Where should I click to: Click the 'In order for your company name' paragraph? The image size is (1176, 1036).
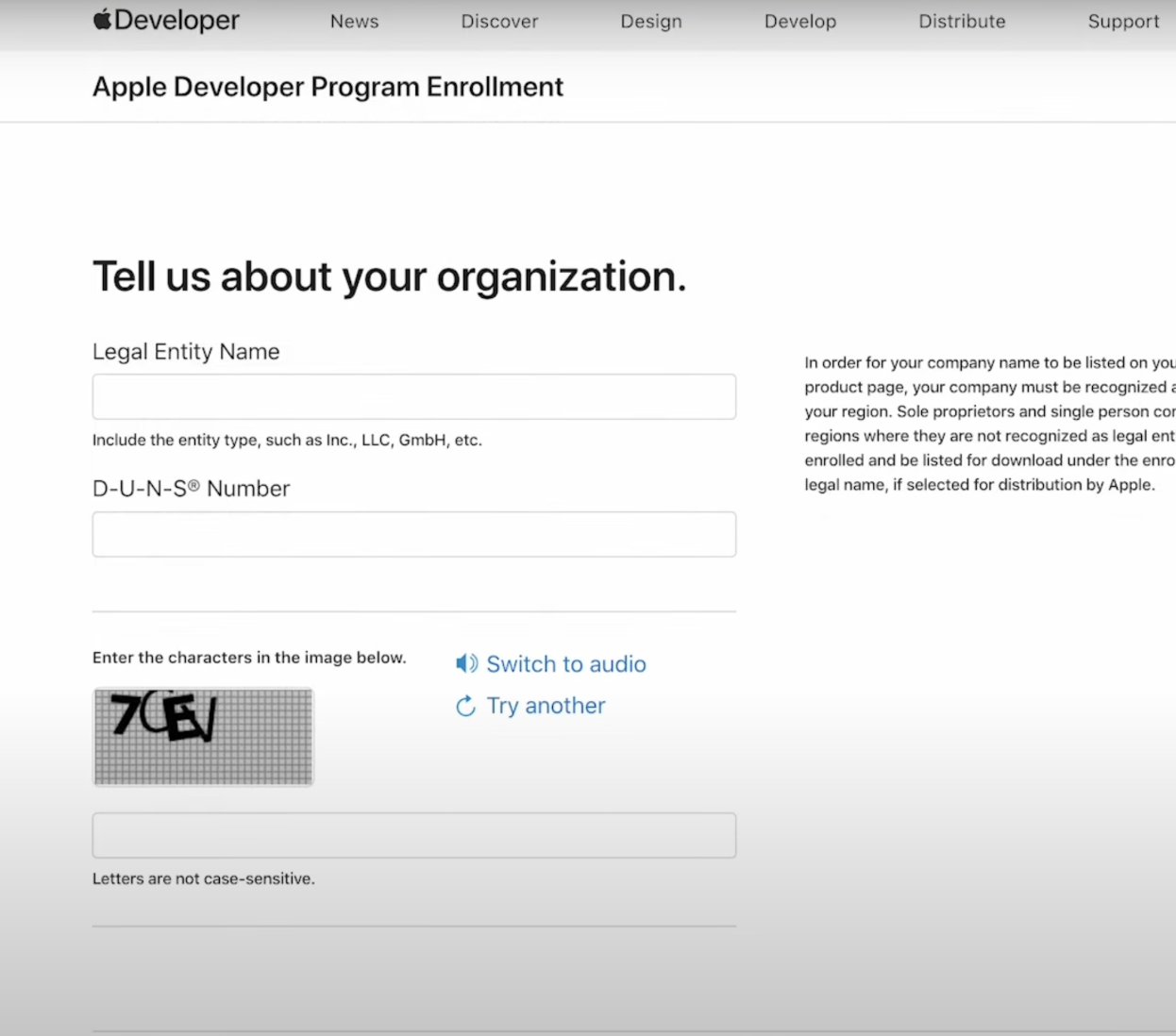tap(990, 424)
